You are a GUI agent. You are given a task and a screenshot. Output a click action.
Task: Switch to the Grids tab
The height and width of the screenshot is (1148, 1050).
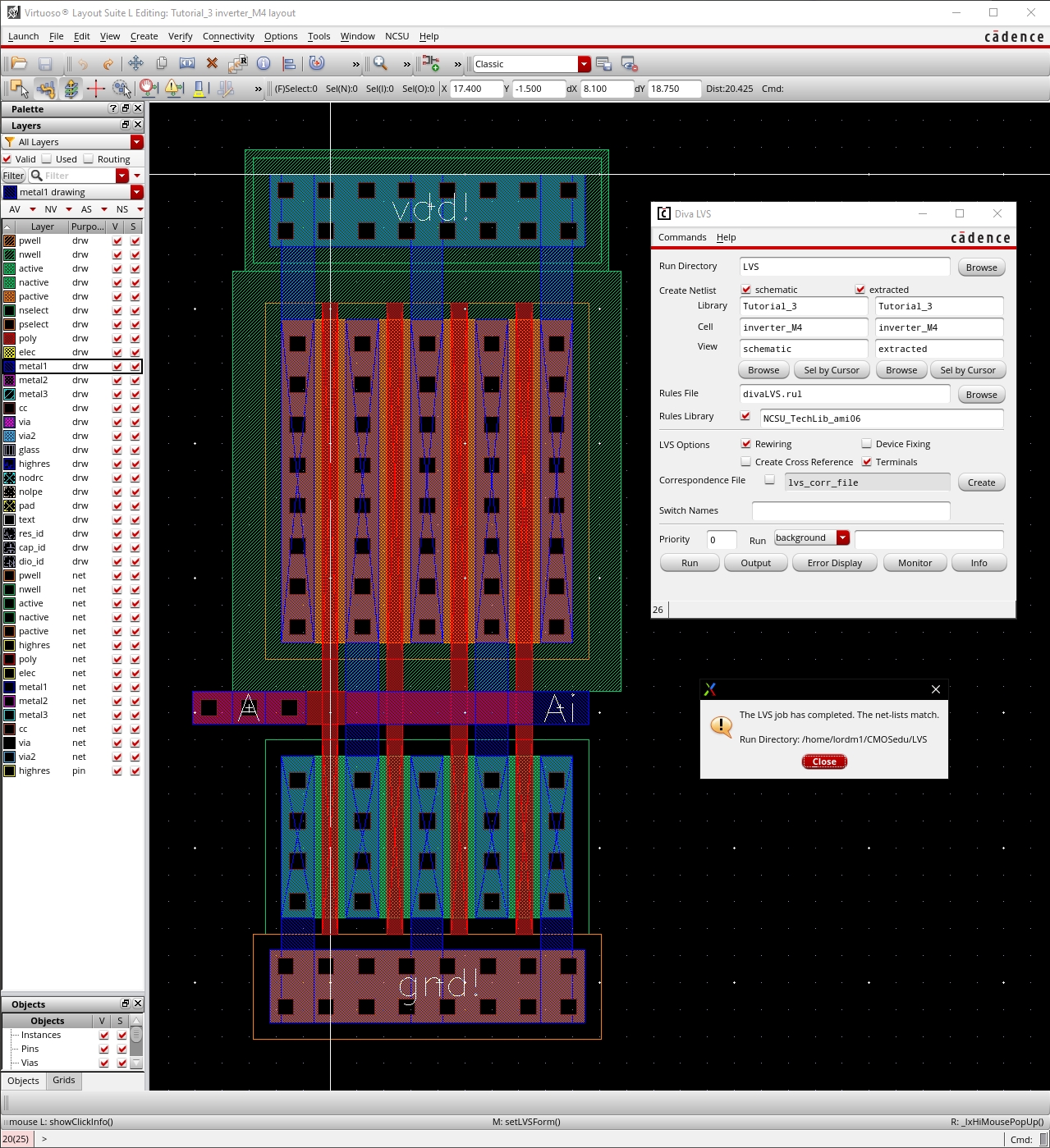[64, 1081]
